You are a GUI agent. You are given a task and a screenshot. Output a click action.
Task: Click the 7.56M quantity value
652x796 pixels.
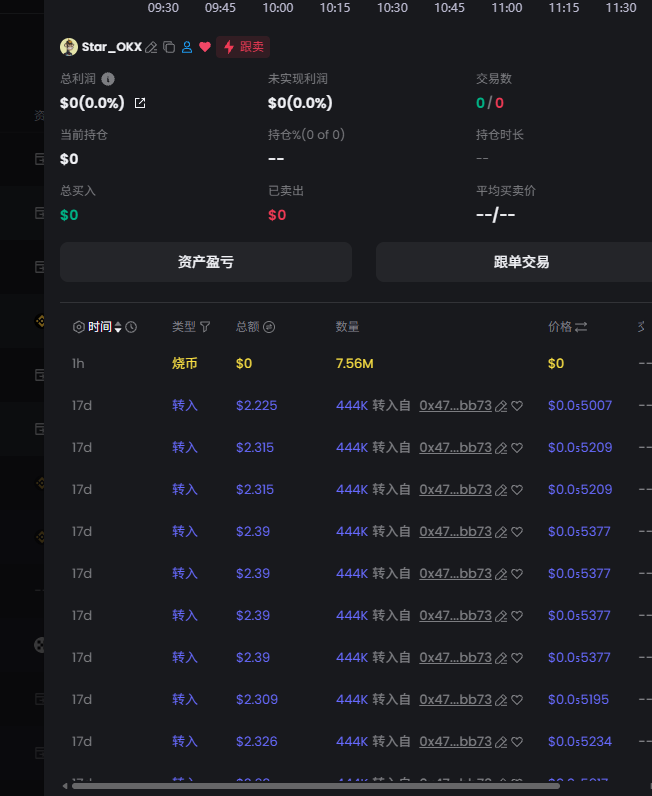pos(354,363)
